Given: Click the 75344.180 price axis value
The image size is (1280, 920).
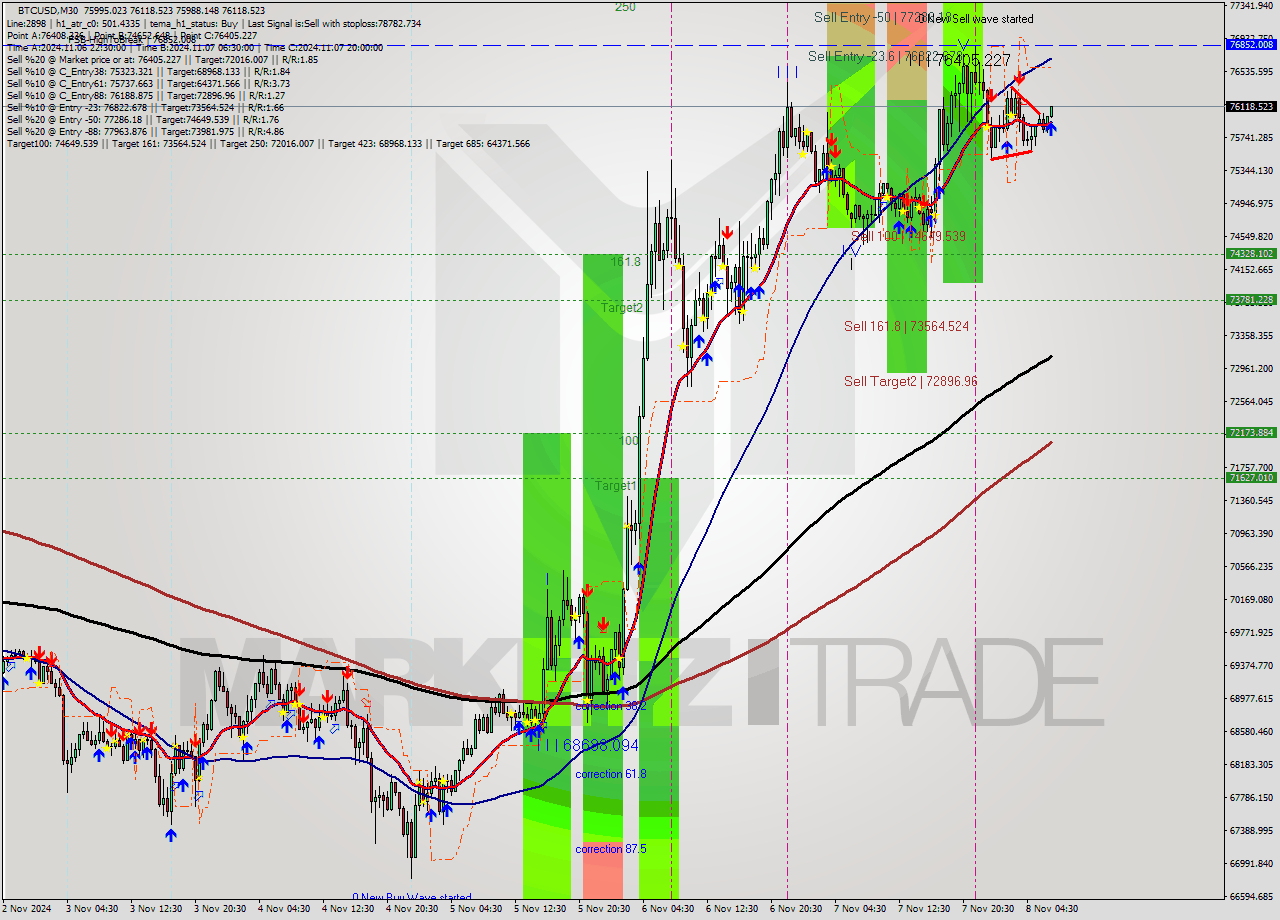Looking at the screenshot, I should coord(1252,171).
